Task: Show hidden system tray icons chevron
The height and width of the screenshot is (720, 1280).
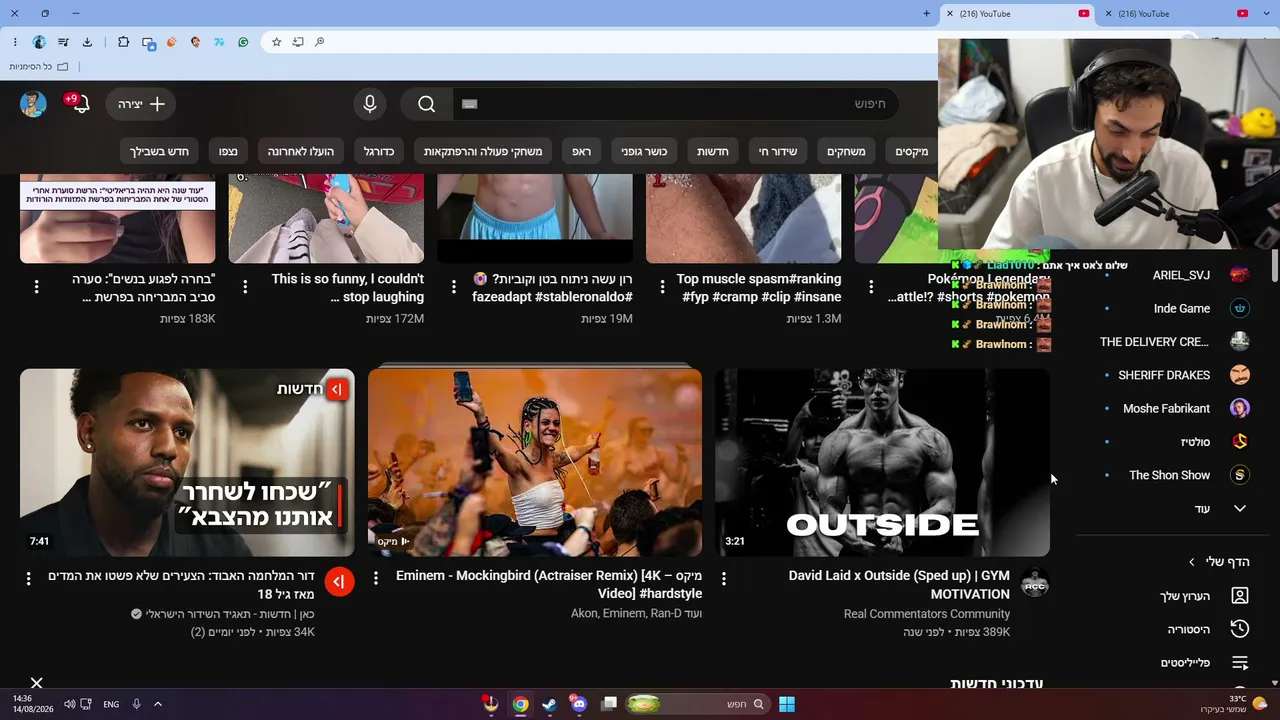Action: (158, 704)
